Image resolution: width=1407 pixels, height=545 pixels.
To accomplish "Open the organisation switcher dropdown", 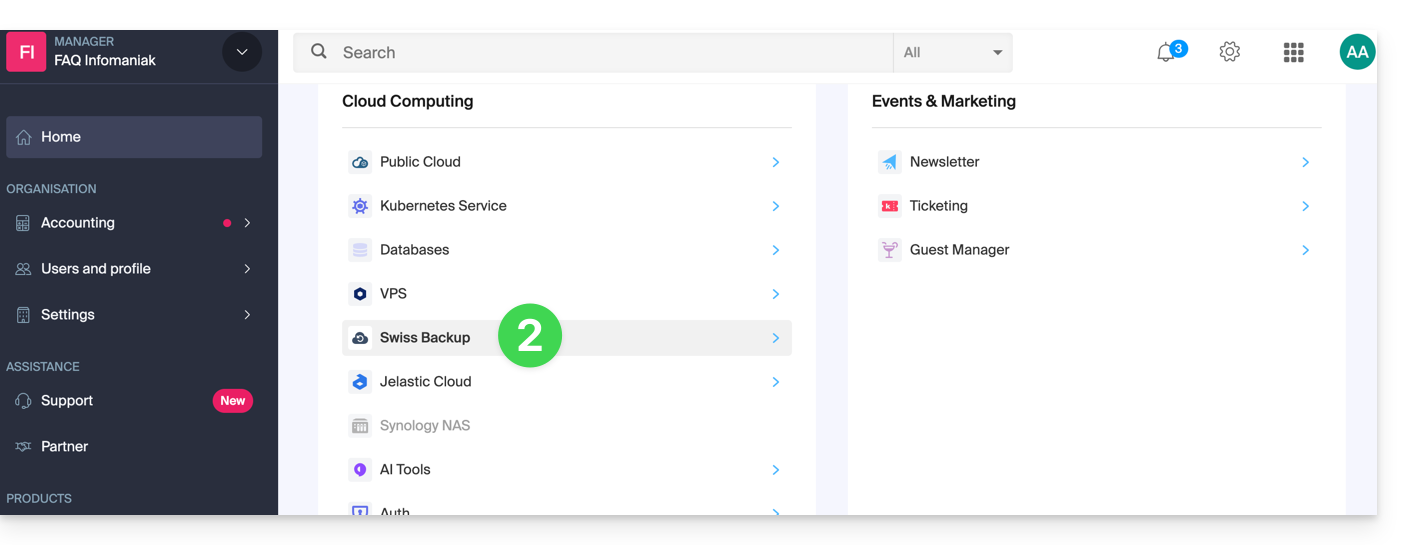I will pyautogui.click(x=242, y=52).
